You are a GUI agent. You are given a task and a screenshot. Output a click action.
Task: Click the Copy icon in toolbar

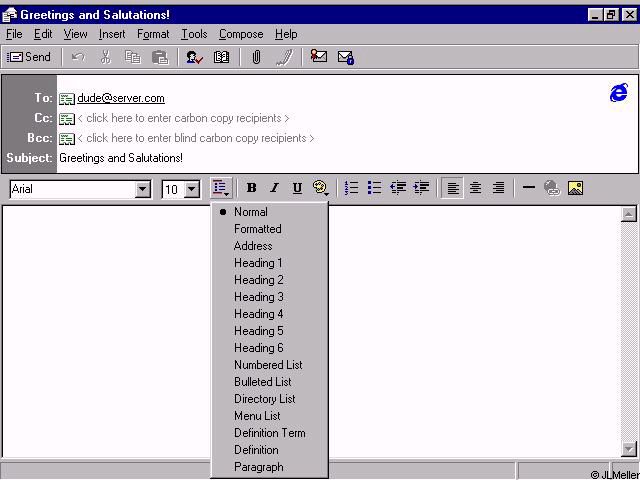pyautogui.click(x=133, y=57)
